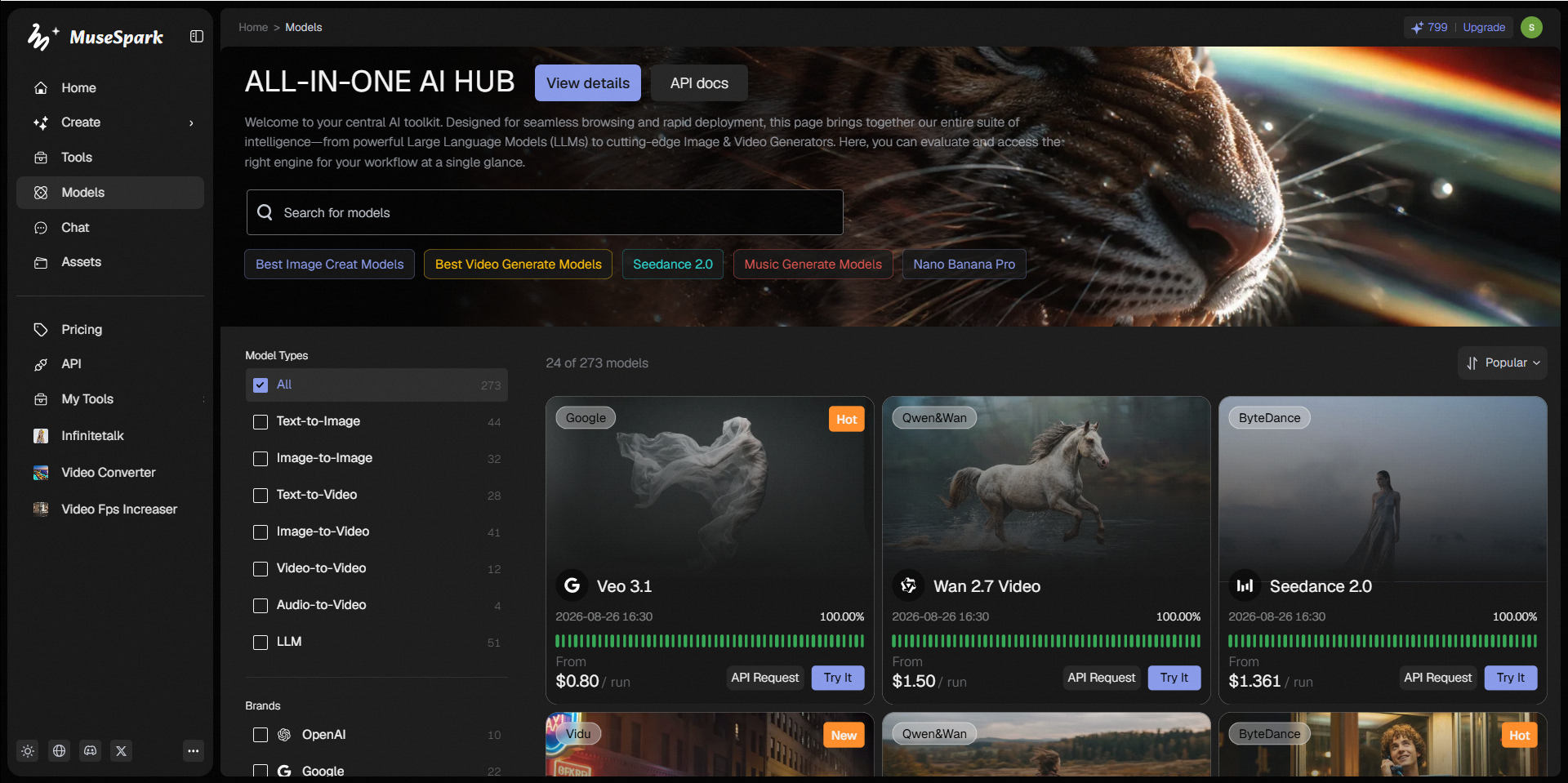Toggle light/dark theme sun icon

pyautogui.click(x=28, y=751)
